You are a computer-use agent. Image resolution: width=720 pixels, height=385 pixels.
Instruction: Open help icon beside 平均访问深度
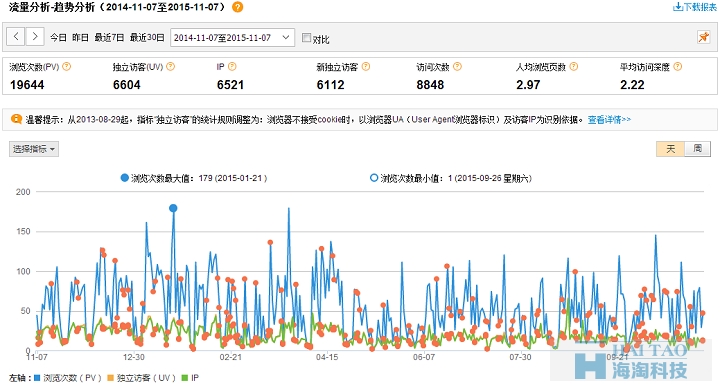tap(677, 67)
